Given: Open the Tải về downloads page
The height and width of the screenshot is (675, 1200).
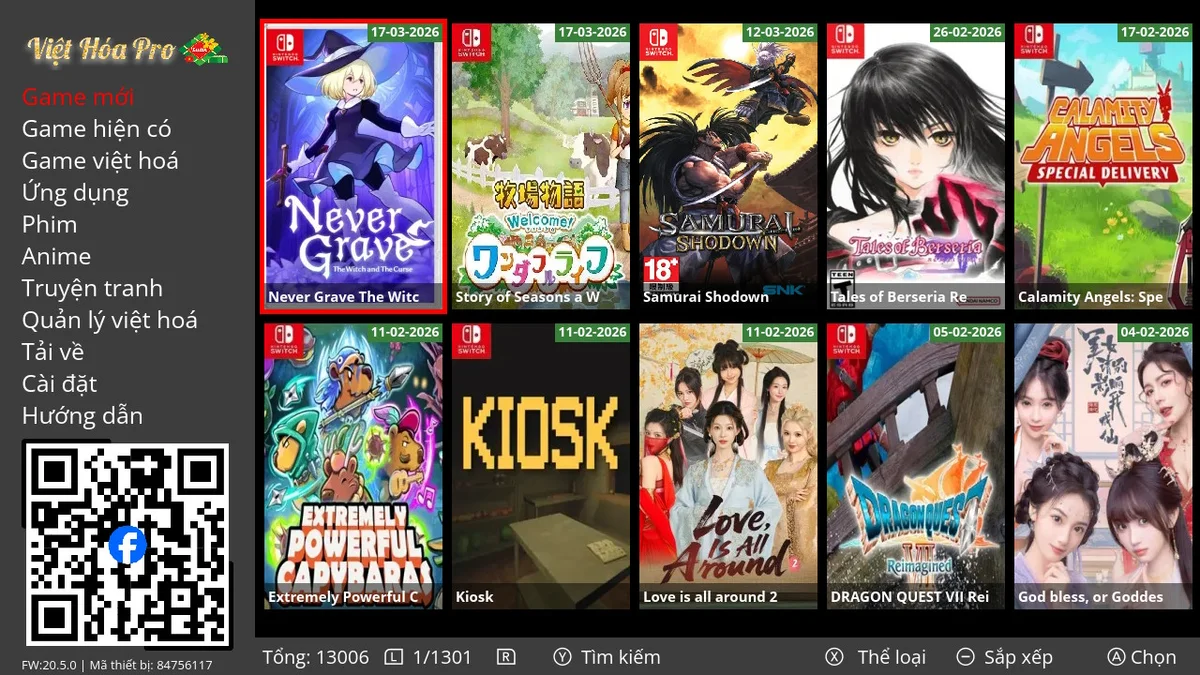Looking at the screenshot, I should coord(53,352).
